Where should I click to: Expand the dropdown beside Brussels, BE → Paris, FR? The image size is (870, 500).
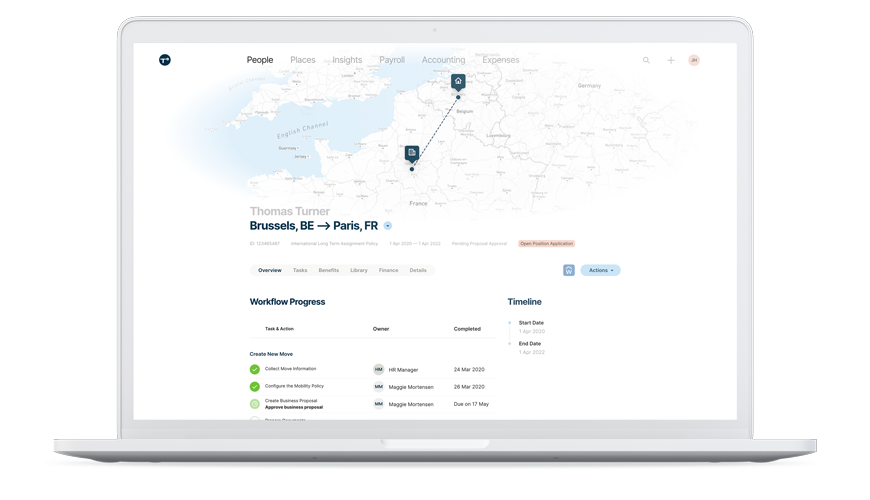388,226
